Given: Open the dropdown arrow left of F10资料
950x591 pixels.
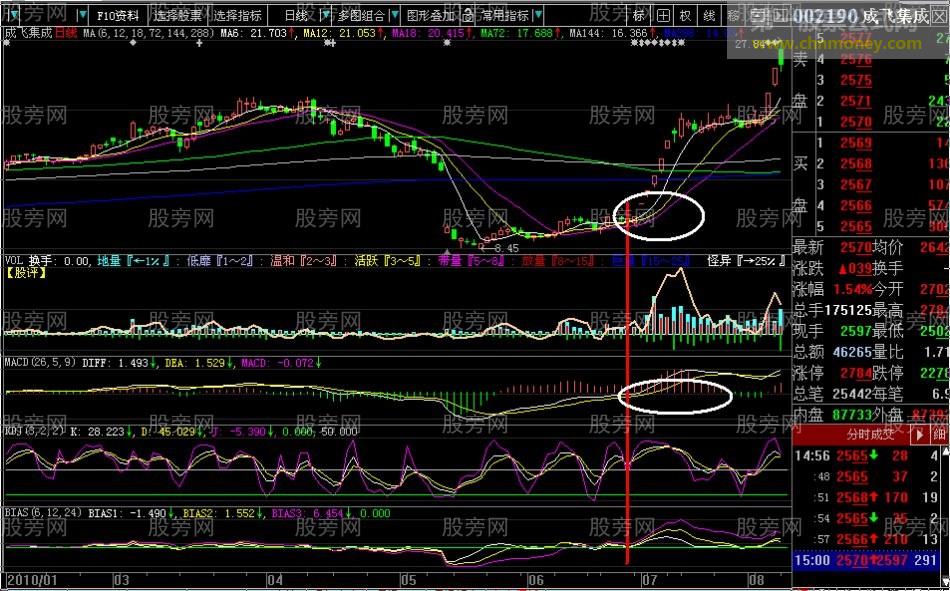Looking at the screenshot, I should 84,15.
